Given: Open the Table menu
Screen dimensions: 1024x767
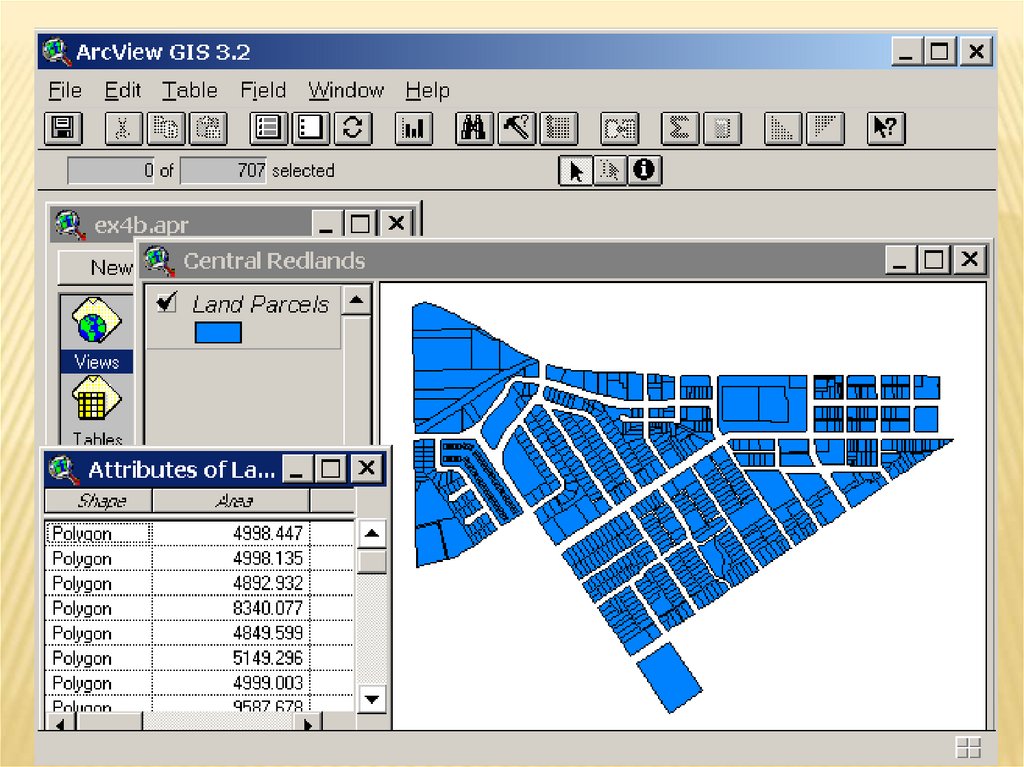Looking at the screenshot, I should click(190, 91).
